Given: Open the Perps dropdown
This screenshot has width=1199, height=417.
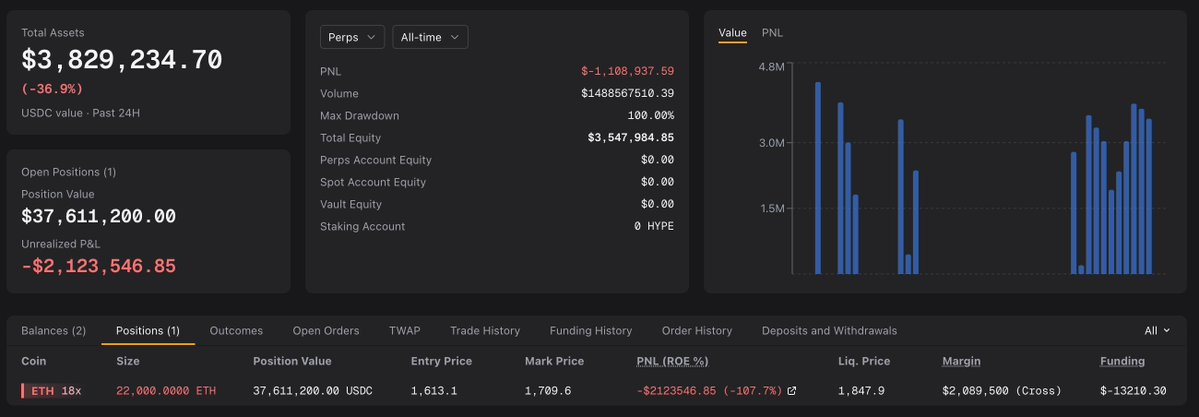Looking at the screenshot, I should pos(353,37).
